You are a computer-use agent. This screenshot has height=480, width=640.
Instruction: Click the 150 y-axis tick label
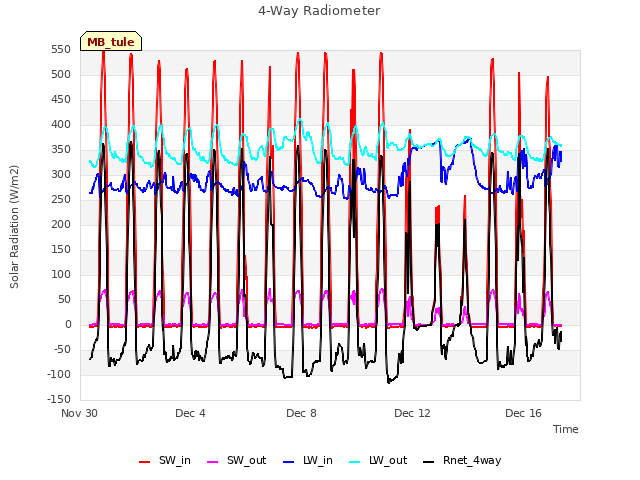pyautogui.click(x=61, y=249)
